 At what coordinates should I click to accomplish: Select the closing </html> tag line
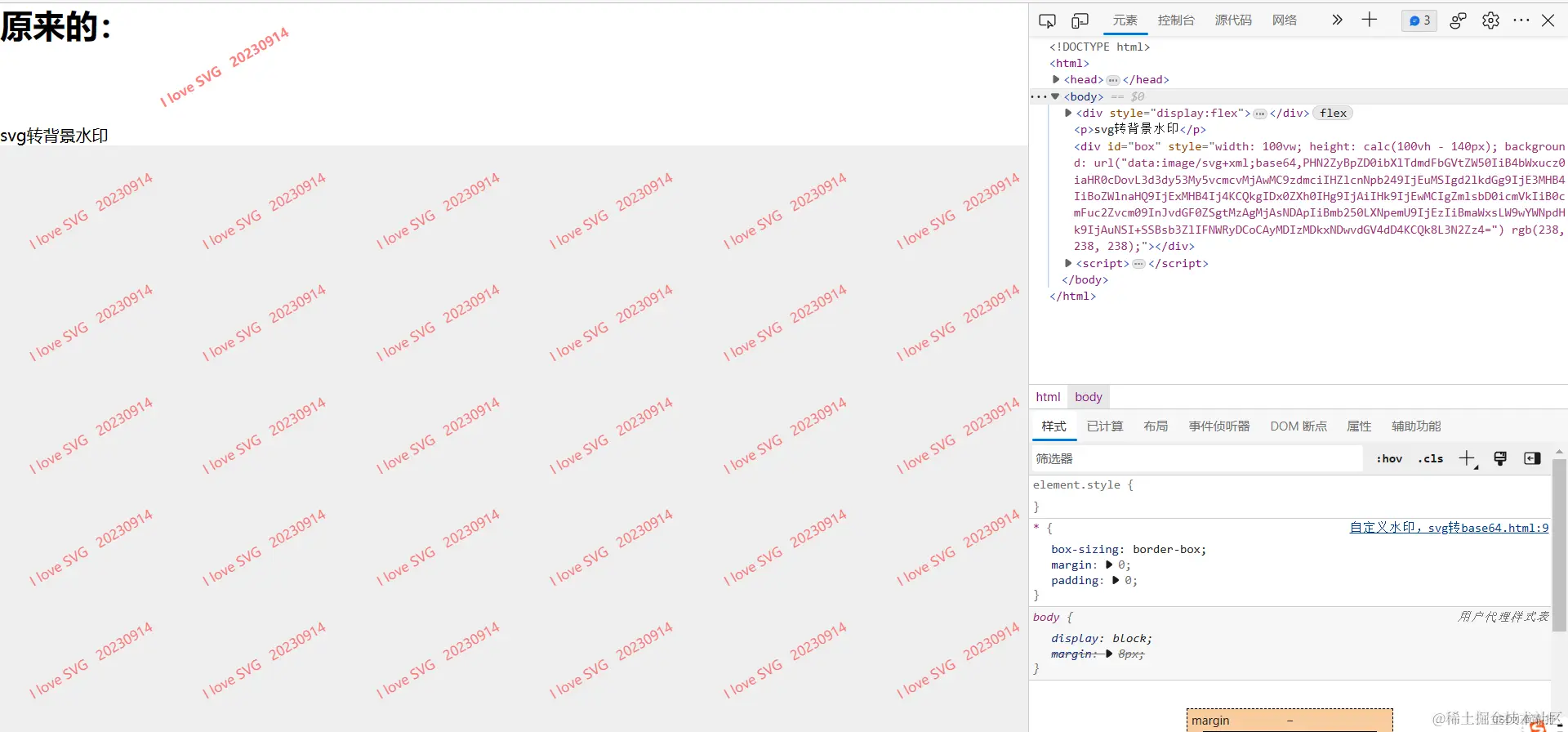click(1072, 296)
